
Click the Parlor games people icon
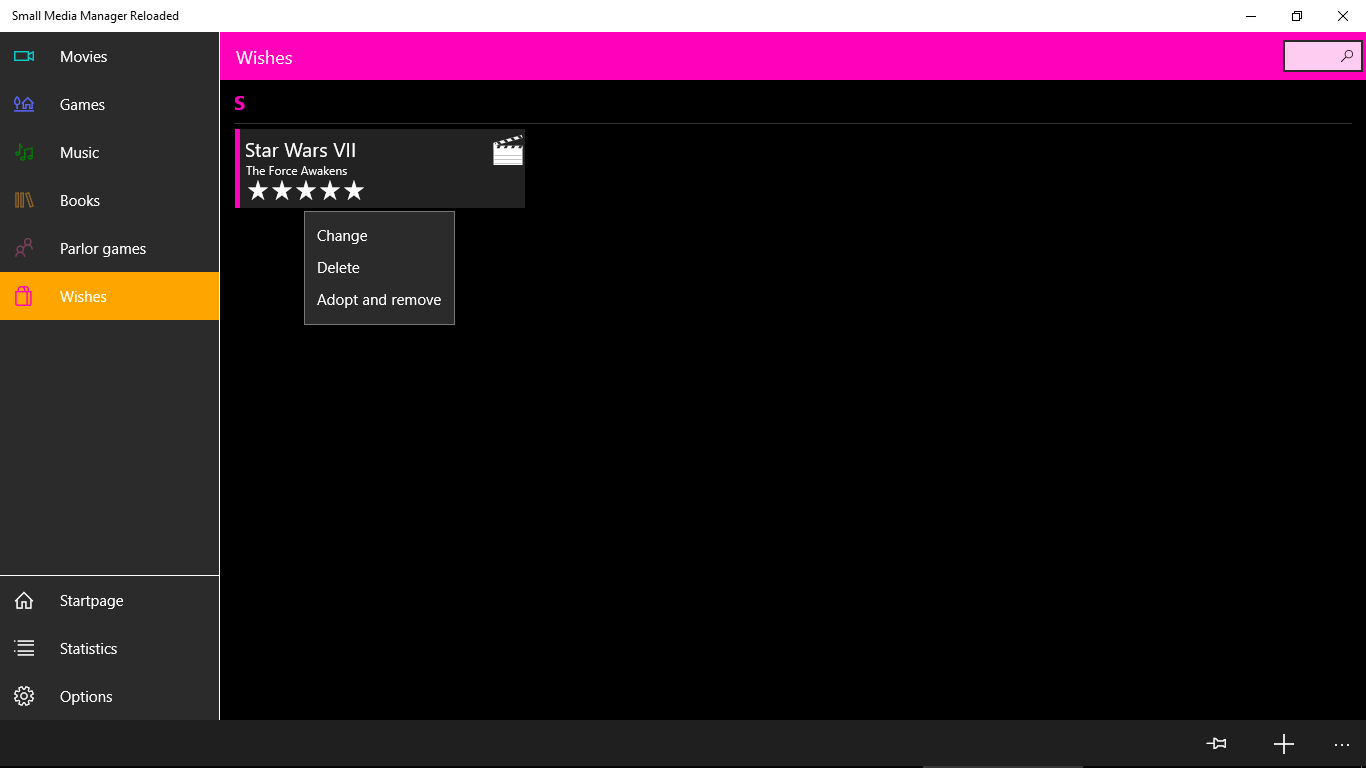click(x=24, y=248)
